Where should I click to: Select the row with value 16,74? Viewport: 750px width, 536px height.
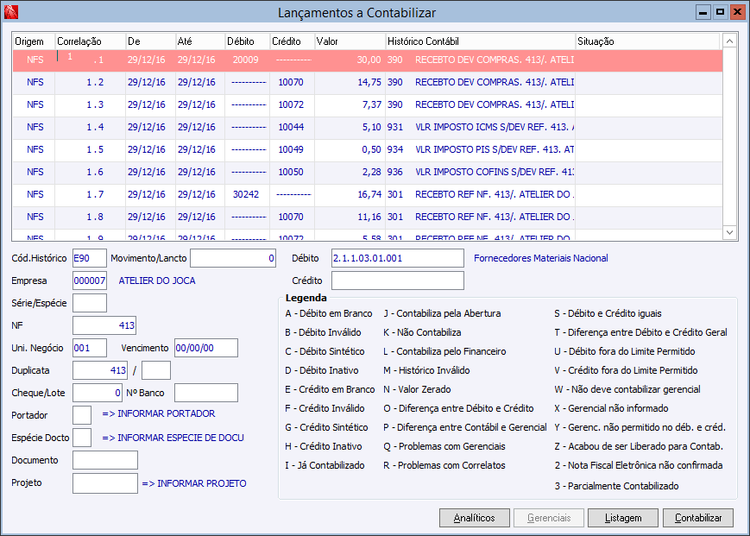(300, 194)
